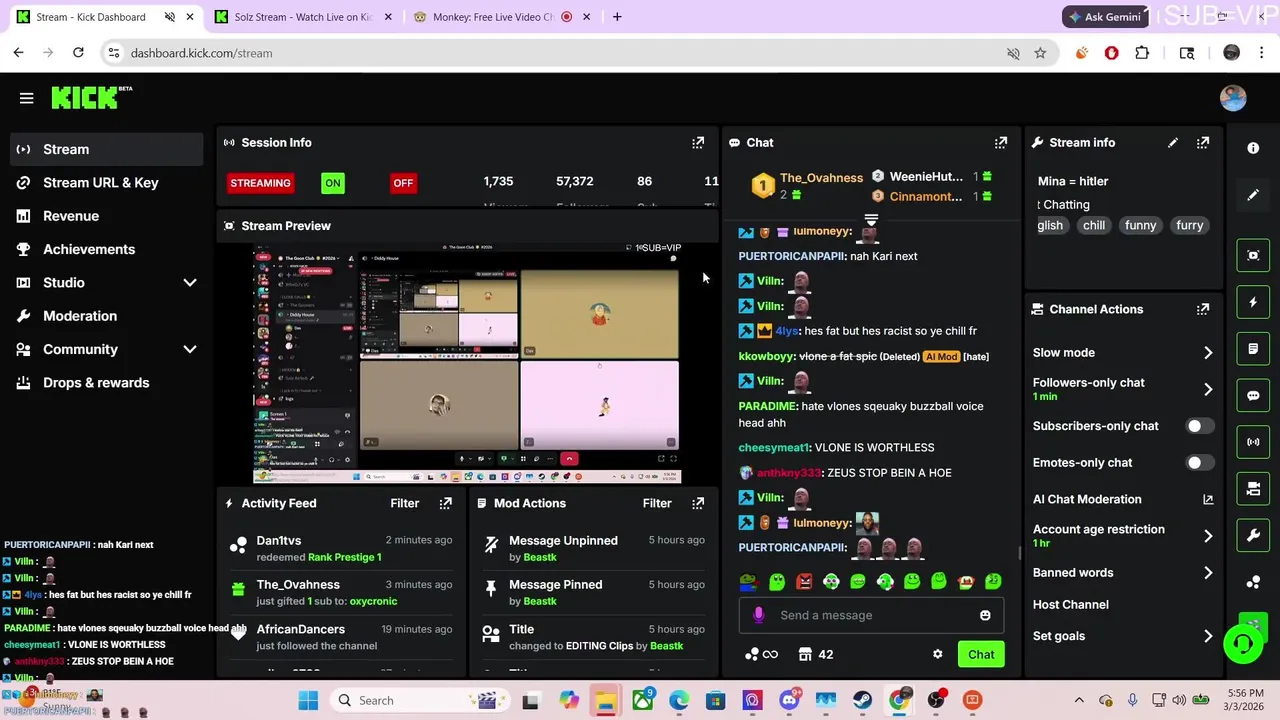Click the info icon in right sidebar
1280x720 pixels.
(x=1253, y=148)
